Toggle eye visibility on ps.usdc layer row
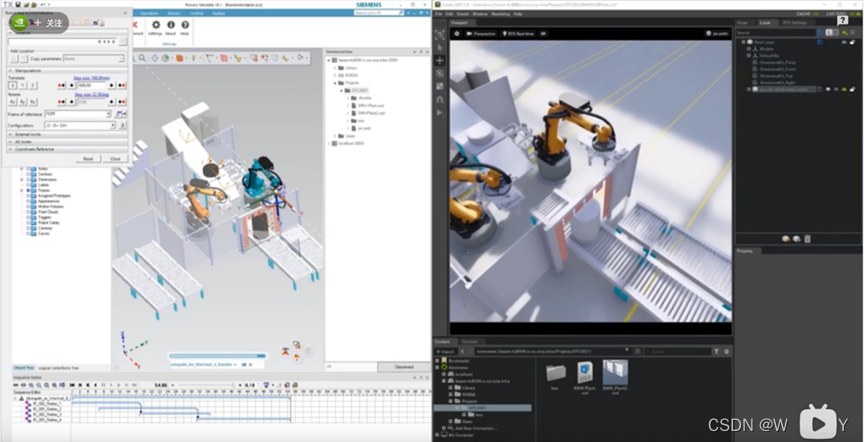 tap(828, 89)
